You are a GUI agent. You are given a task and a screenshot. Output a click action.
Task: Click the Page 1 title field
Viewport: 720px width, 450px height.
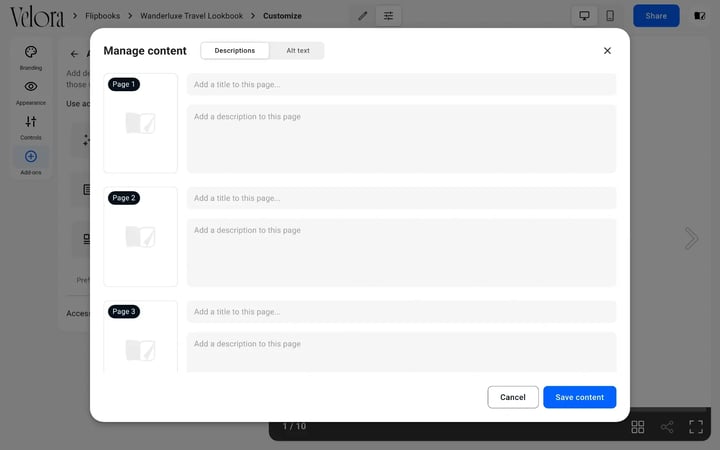[x=401, y=84]
